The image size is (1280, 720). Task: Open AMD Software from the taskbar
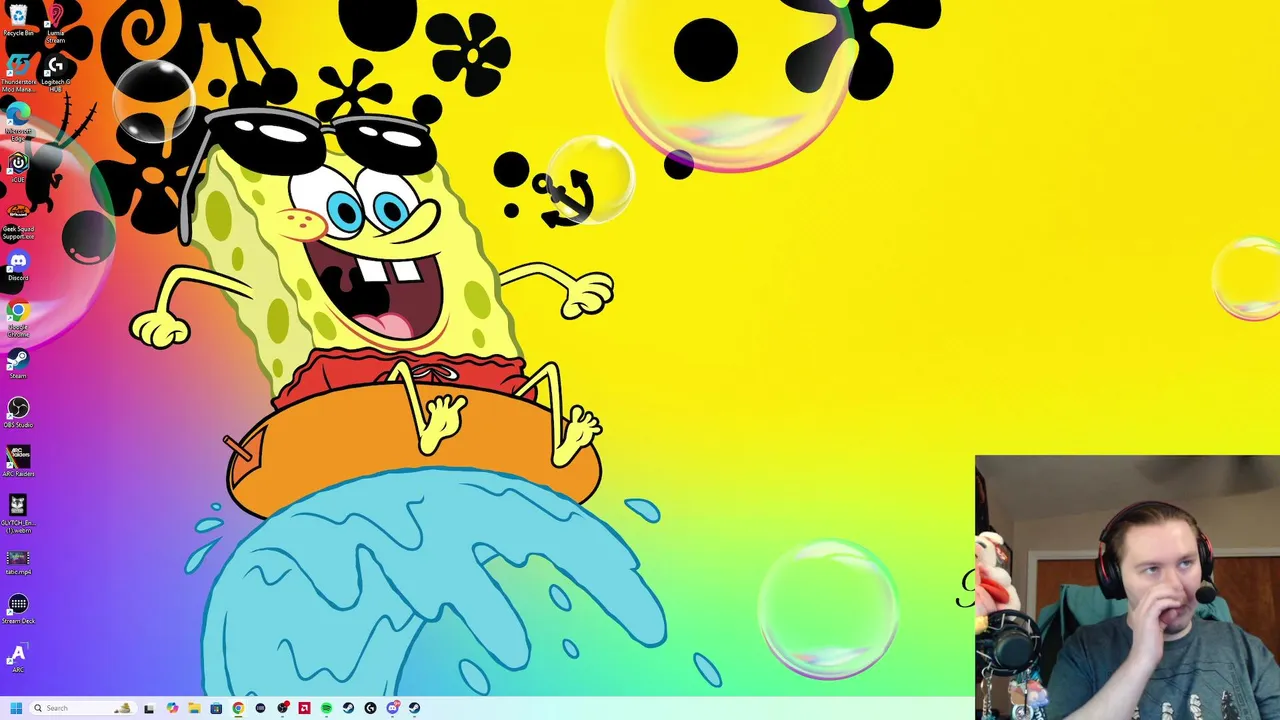(304, 708)
